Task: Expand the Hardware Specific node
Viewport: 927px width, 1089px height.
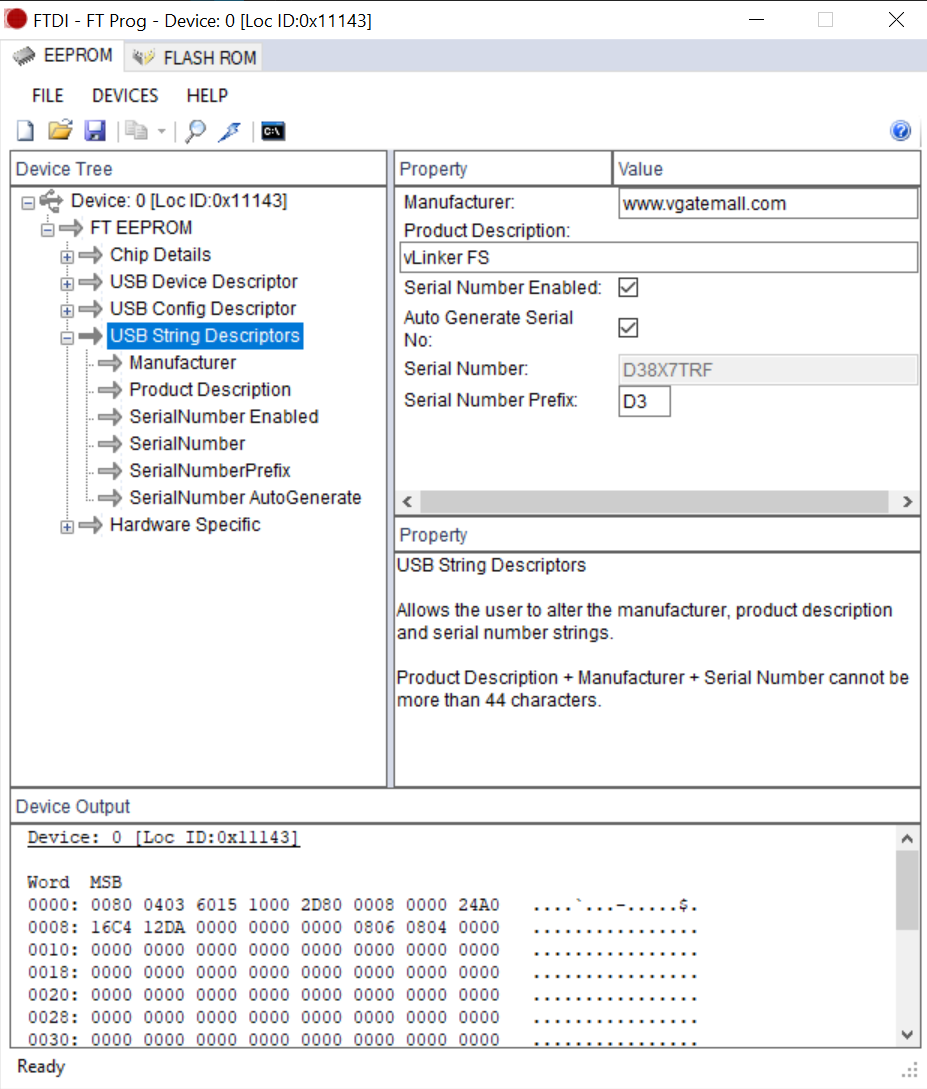Action: (66, 525)
